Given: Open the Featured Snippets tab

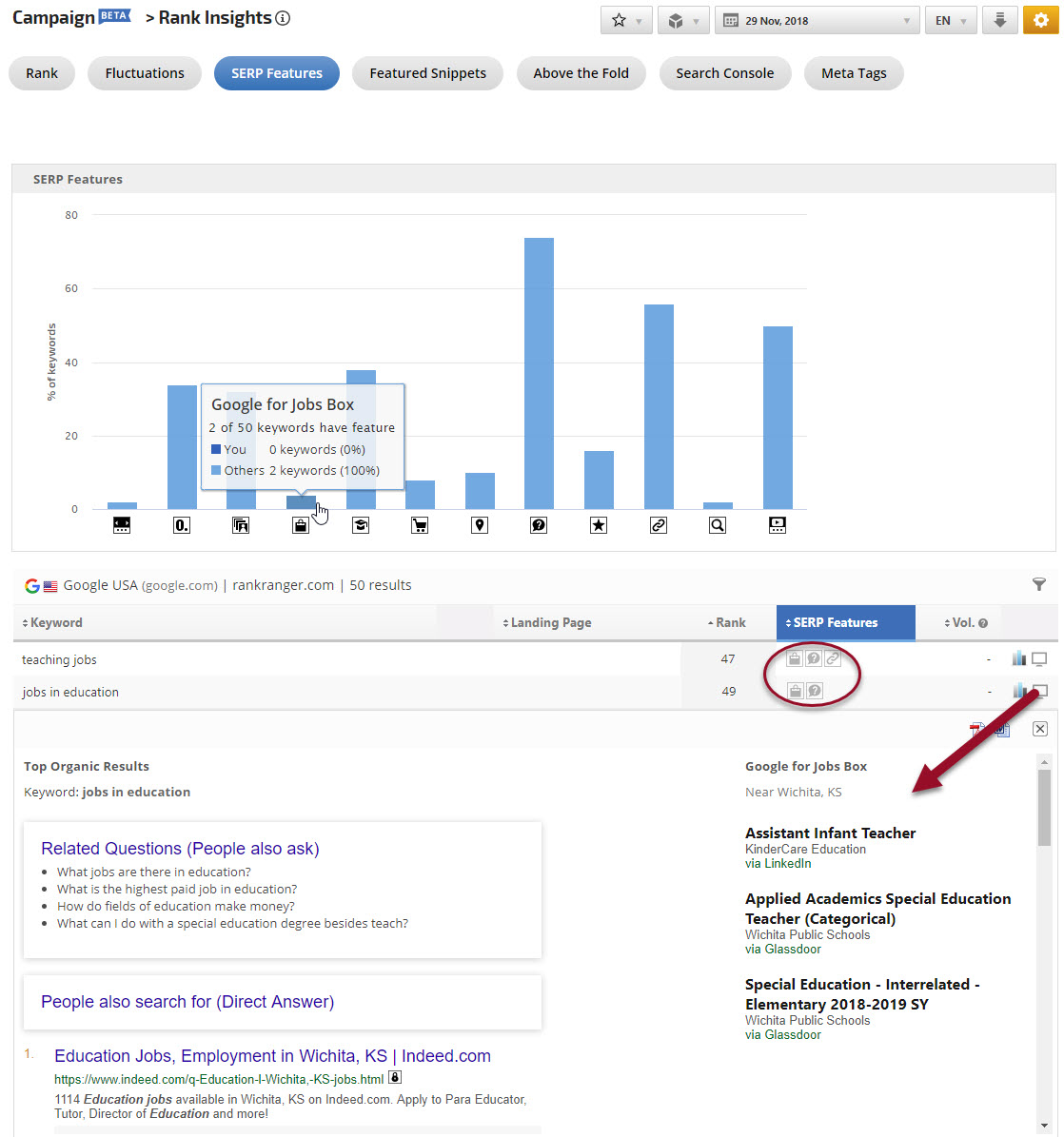Looking at the screenshot, I should pyautogui.click(x=427, y=73).
